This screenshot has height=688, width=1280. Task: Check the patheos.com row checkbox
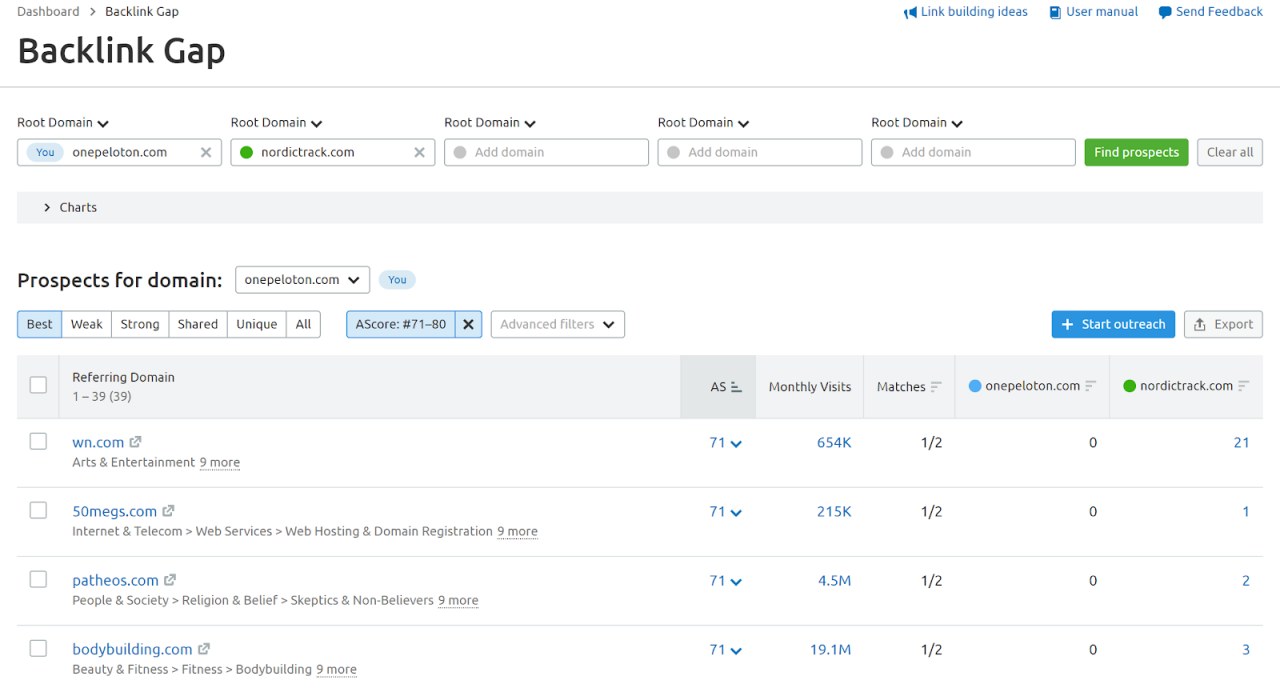[x=38, y=579]
